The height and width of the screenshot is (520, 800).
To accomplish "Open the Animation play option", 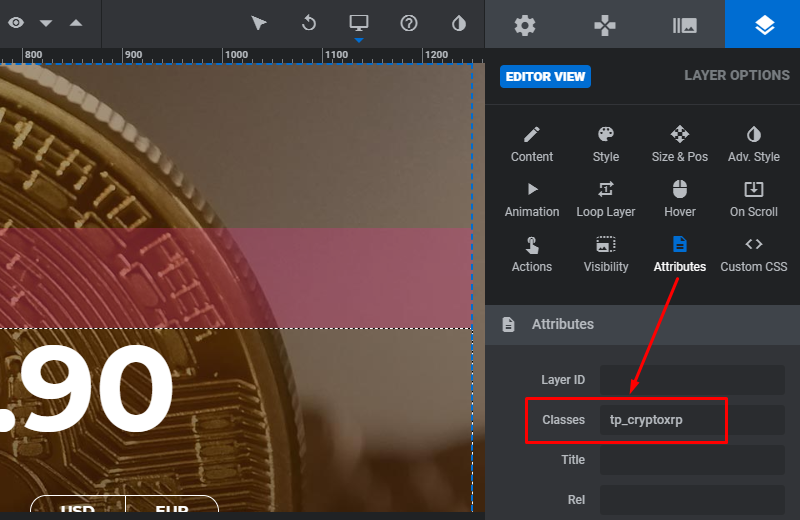I will 532,200.
